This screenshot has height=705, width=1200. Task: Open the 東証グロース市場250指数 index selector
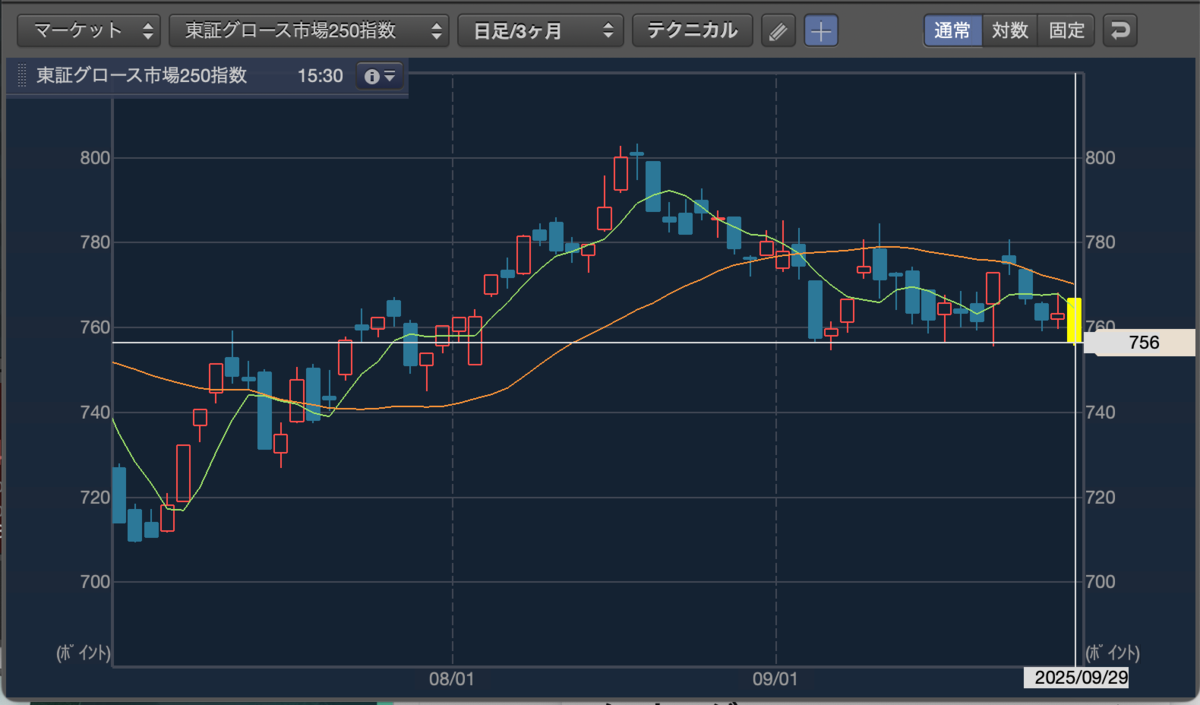[x=308, y=31]
